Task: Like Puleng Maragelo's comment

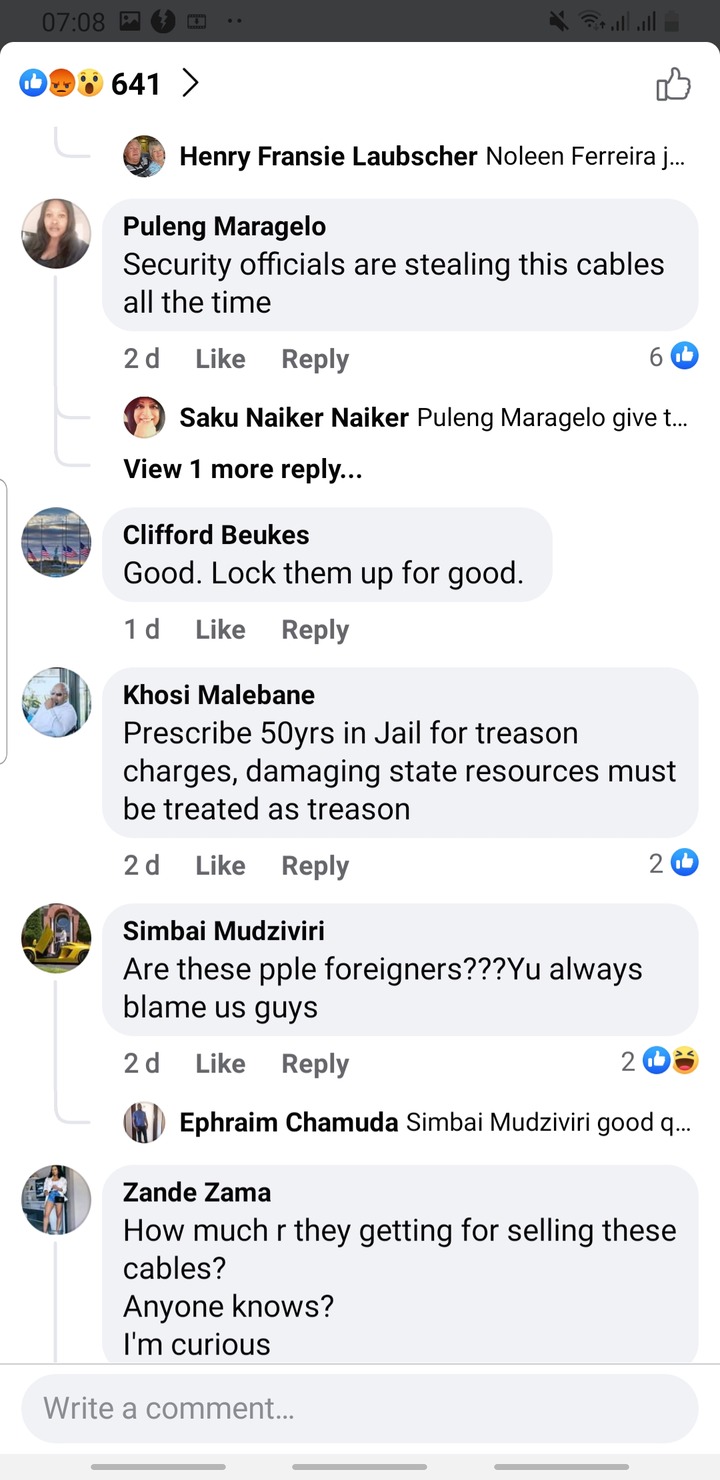Action: (220, 359)
